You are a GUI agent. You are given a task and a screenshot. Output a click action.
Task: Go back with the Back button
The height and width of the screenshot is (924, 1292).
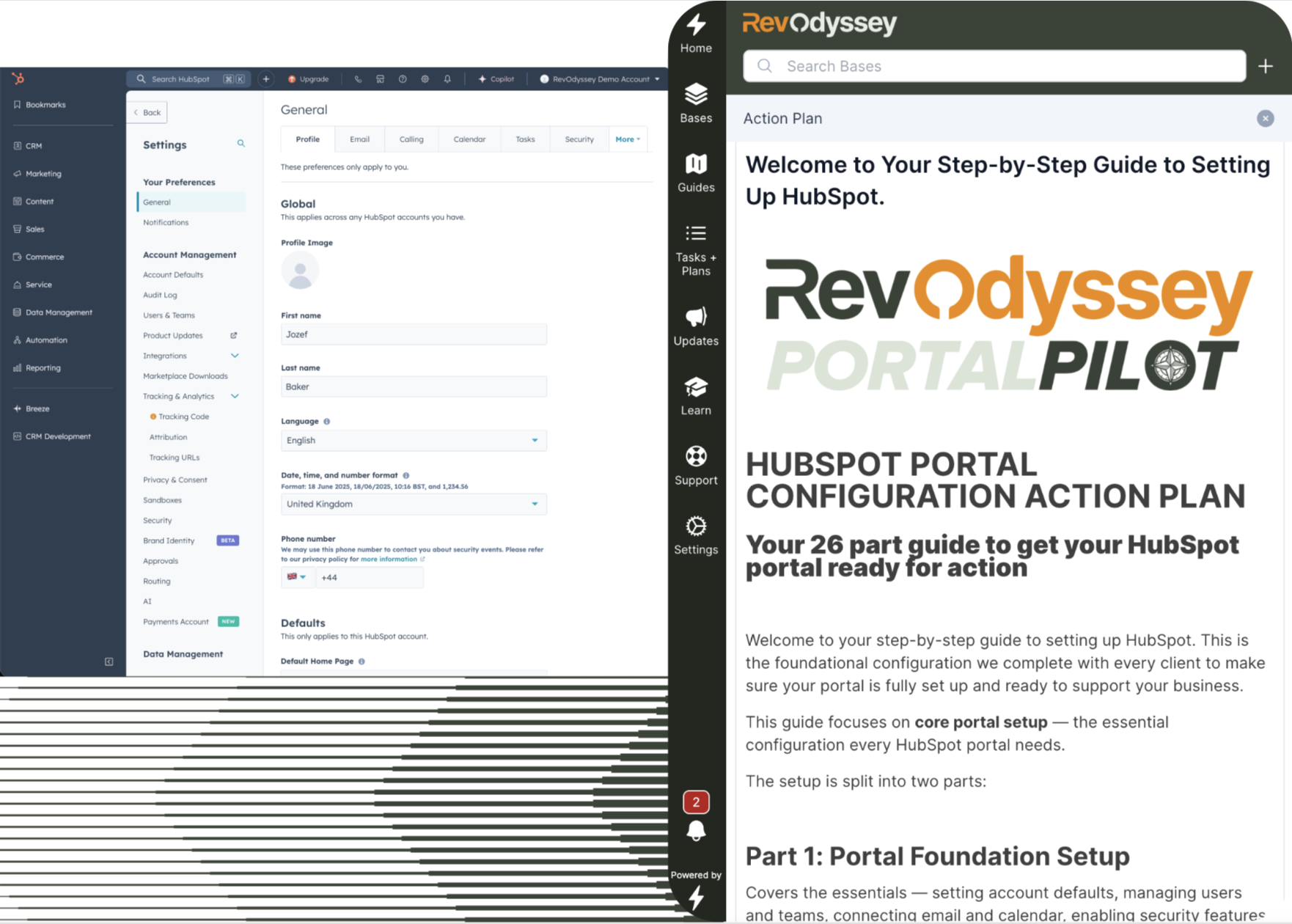pyautogui.click(x=147, y=112)
